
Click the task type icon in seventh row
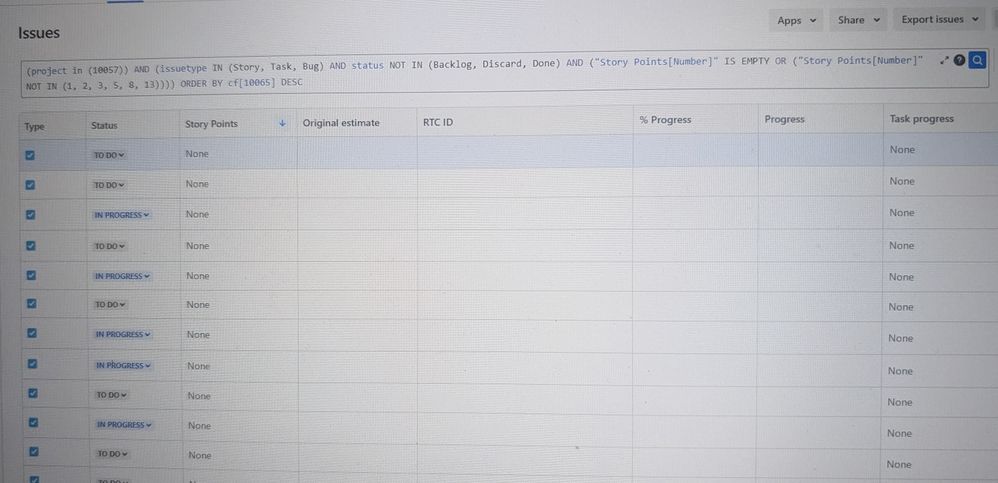[32, 333]
